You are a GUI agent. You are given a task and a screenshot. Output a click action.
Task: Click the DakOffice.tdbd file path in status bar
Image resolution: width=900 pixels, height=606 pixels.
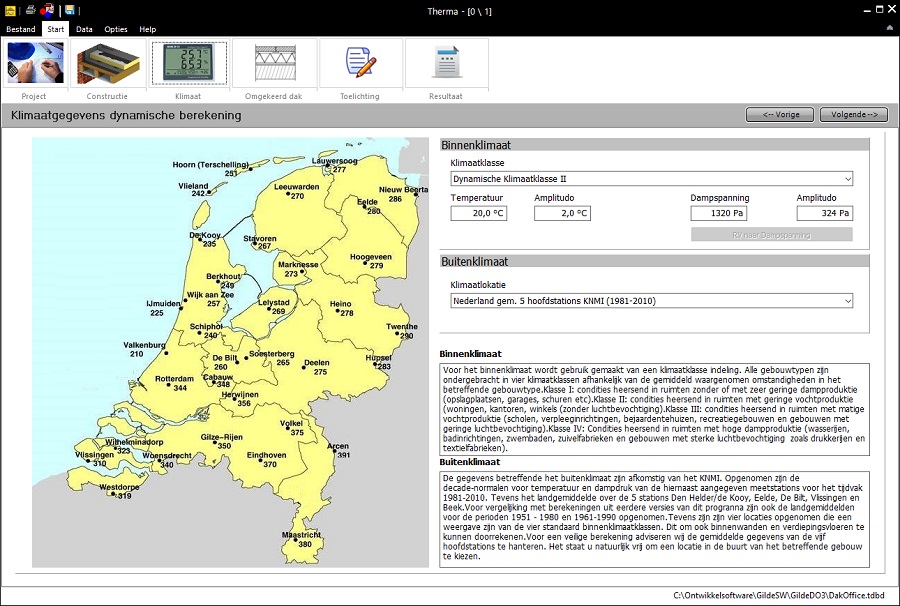(x=778, y=595)
